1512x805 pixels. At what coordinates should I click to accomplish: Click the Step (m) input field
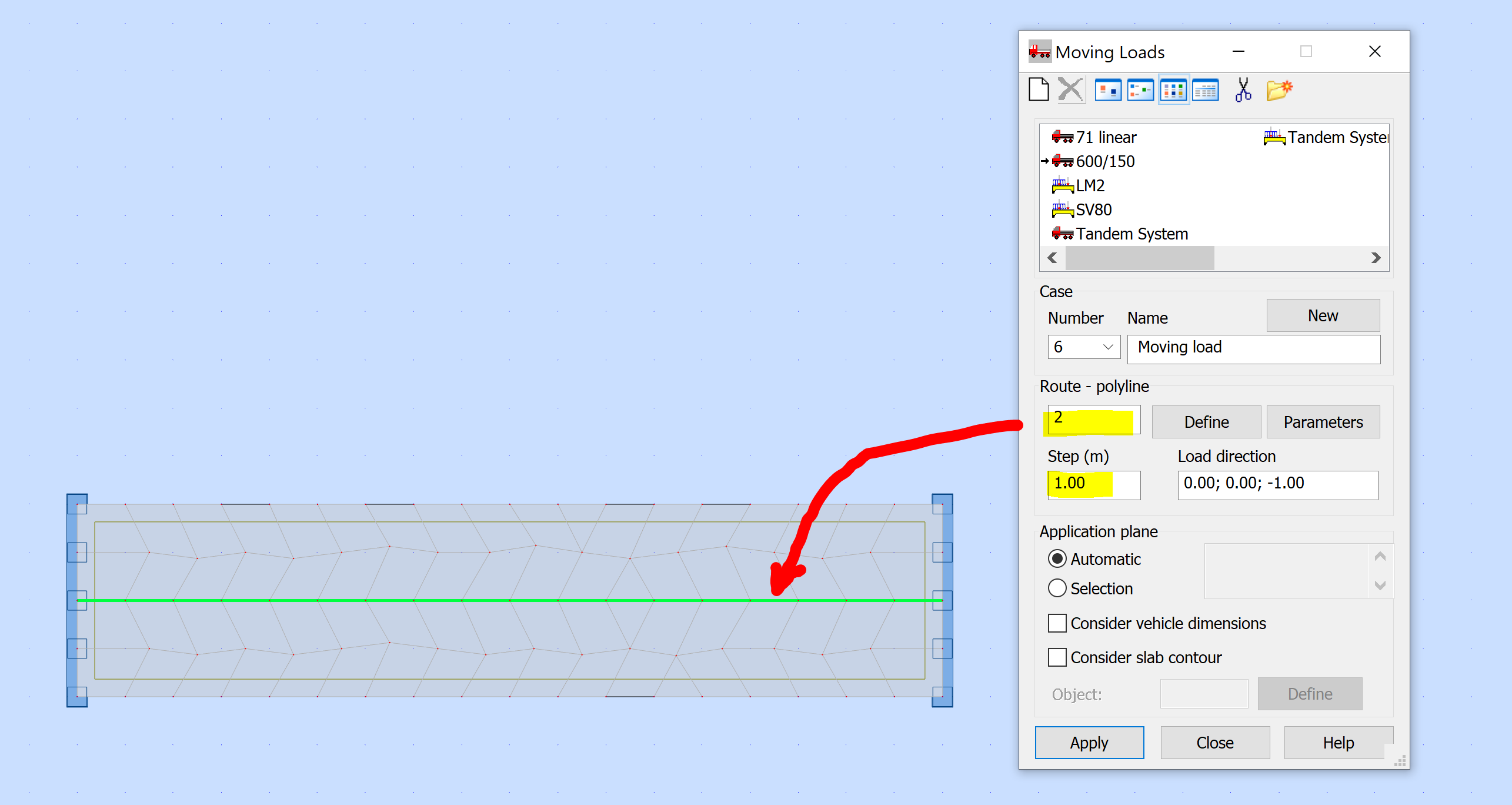(x=1093, y=484)
